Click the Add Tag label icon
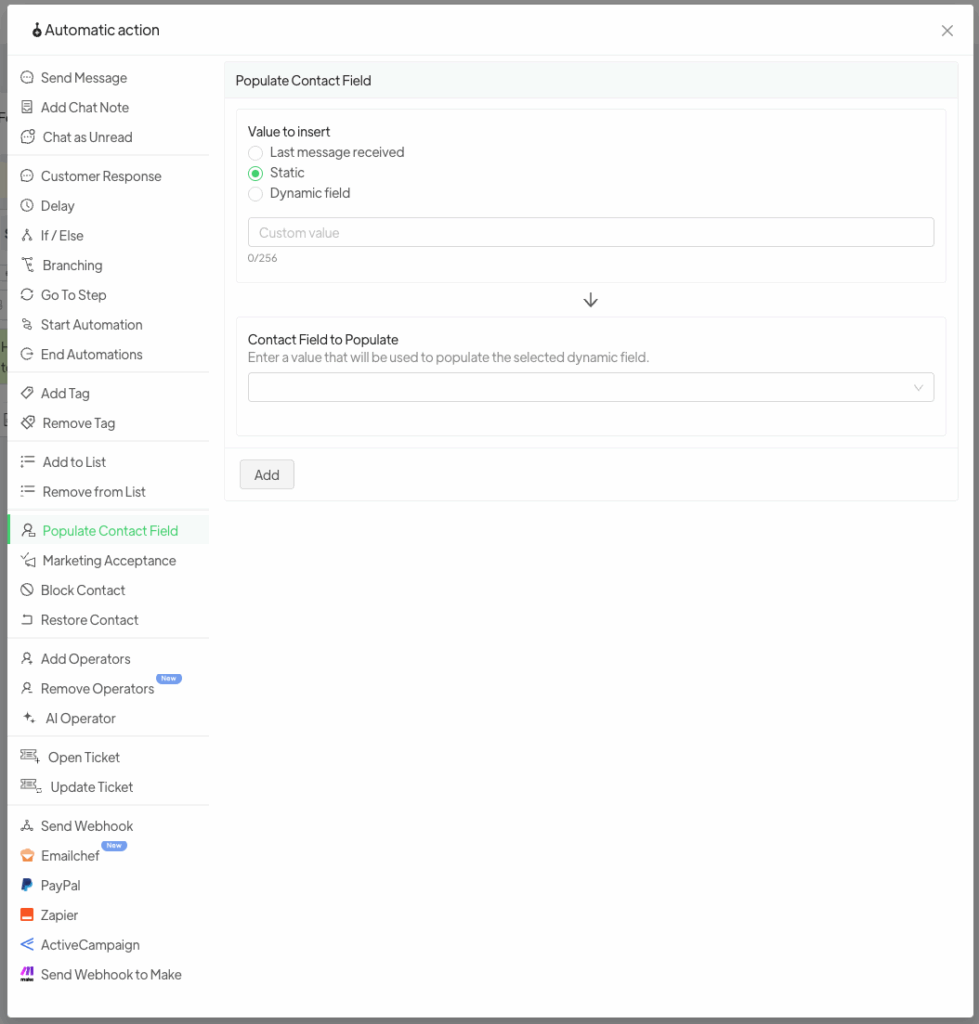The height and width of the screenshot is (1024, 979). coord(27,394)
